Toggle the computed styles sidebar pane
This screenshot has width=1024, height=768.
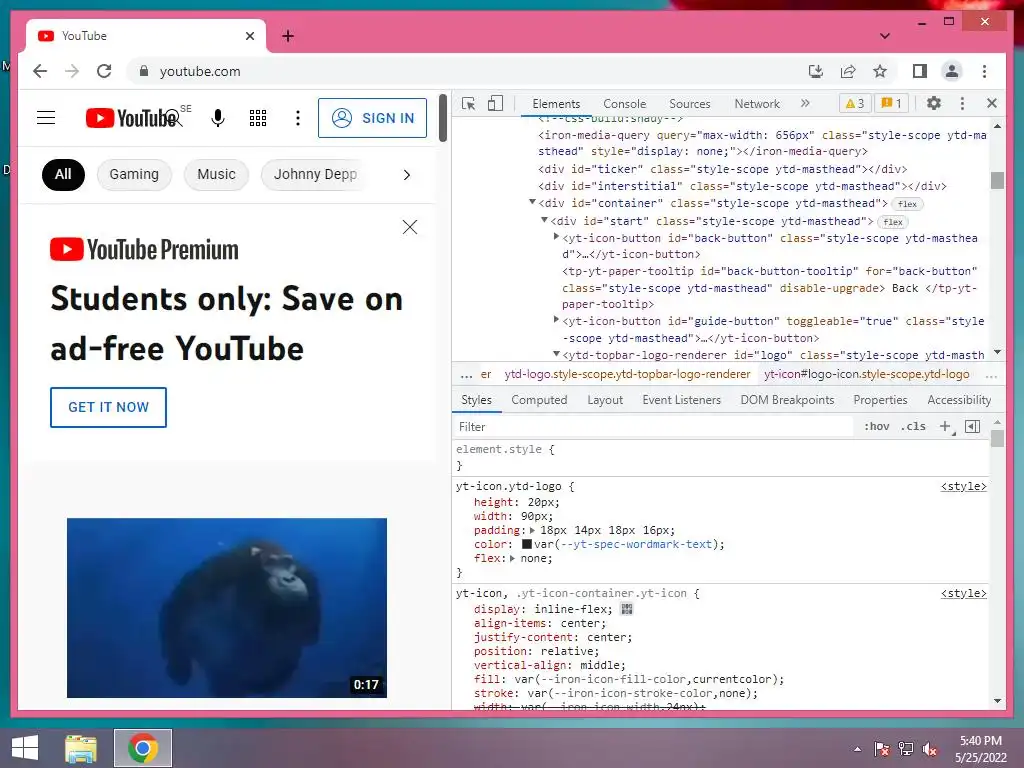pos(972,426)
